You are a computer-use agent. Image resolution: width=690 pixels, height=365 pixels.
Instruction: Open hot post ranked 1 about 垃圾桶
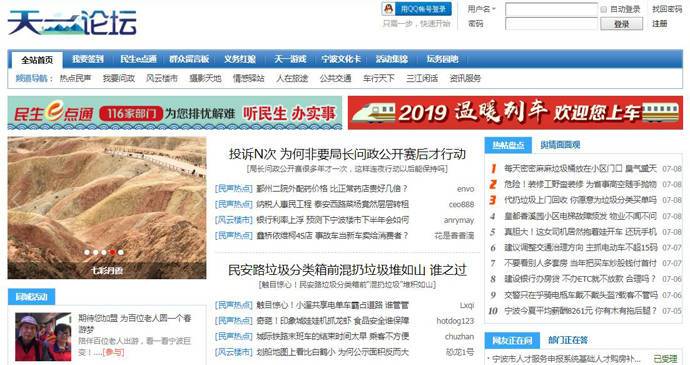580,168
